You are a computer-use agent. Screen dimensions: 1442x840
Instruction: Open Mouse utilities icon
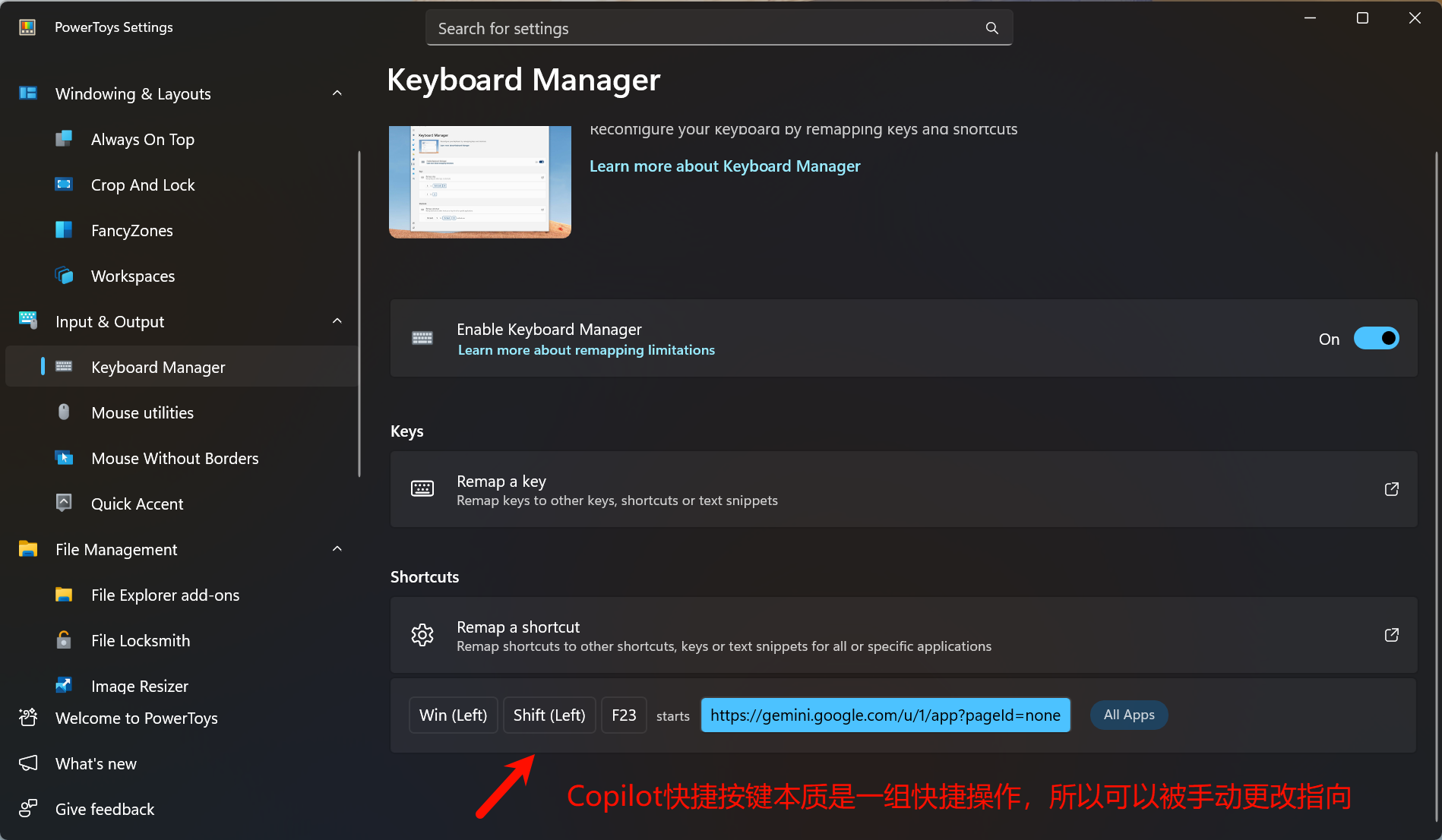pyautogui.click(x=64, y=412)
